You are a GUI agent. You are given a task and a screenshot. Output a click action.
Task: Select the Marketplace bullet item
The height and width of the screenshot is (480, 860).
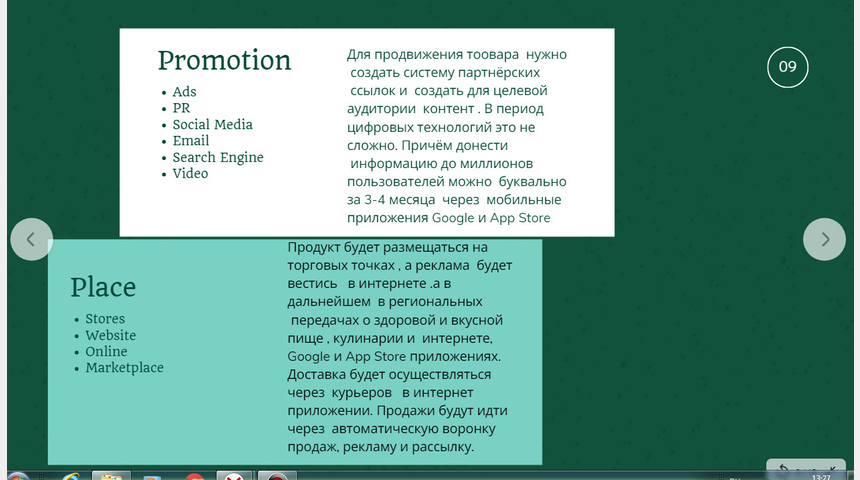pyautogui.click(x=125, y=368)
